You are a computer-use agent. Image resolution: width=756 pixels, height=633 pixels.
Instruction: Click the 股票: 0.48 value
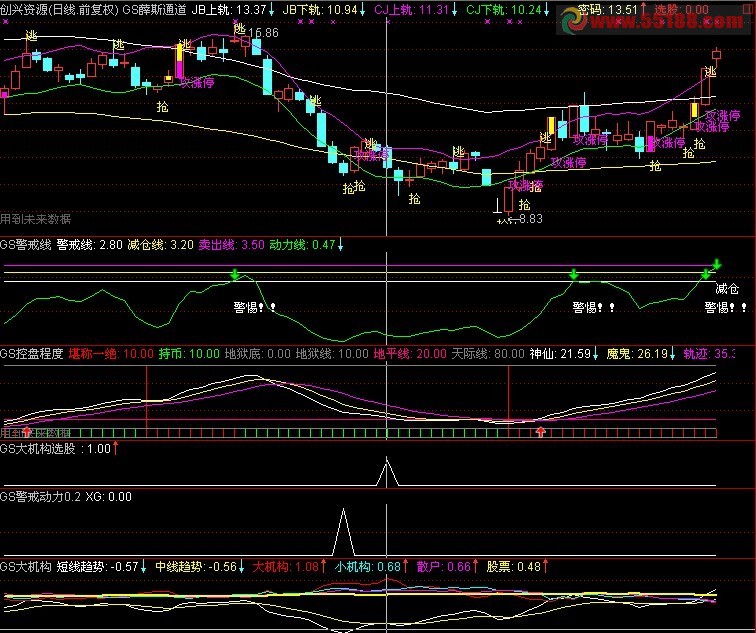(513, 567)
